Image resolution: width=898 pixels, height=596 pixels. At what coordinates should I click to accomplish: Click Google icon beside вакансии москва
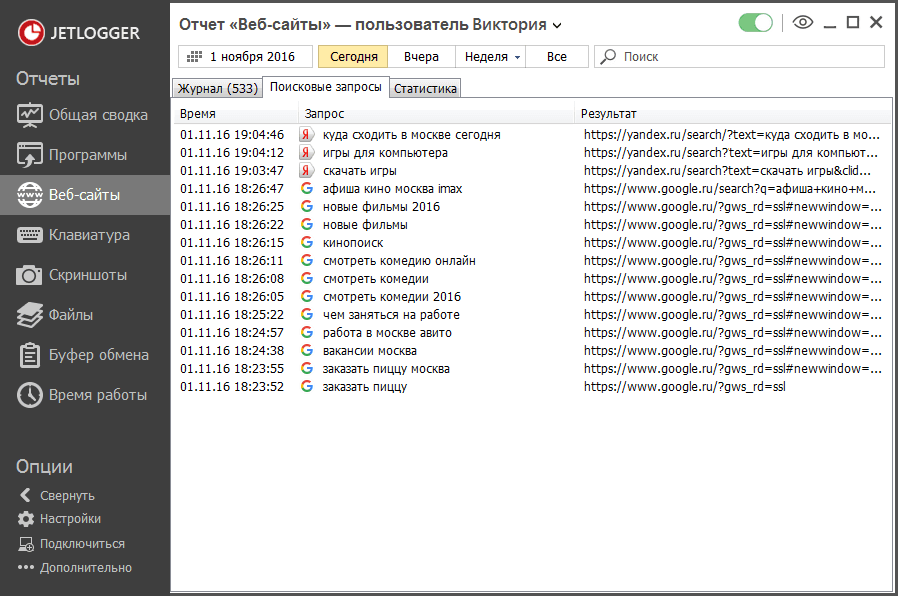(307, 350)
